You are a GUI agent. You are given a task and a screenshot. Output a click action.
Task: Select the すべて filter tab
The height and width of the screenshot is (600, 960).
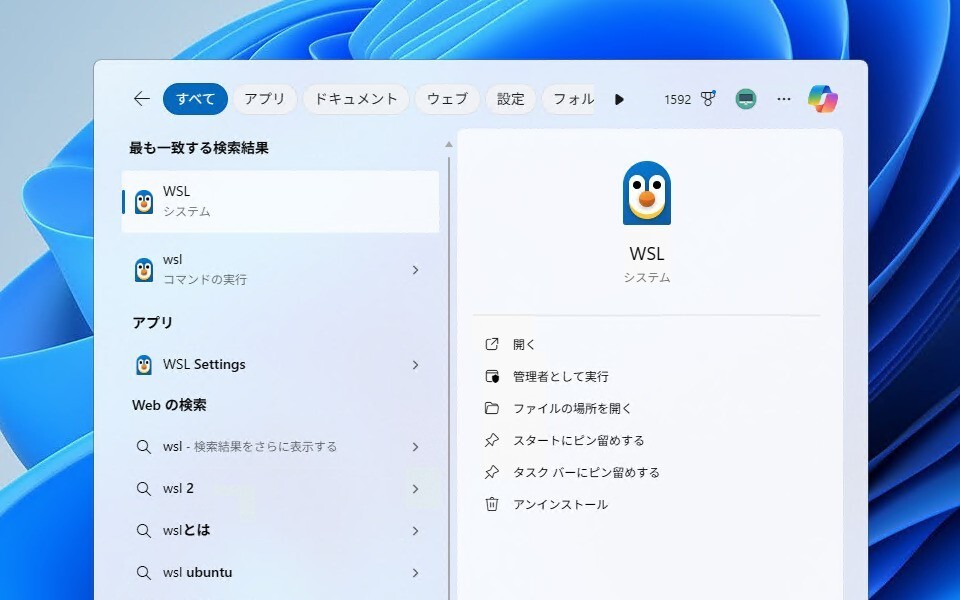tap(195, 99)
